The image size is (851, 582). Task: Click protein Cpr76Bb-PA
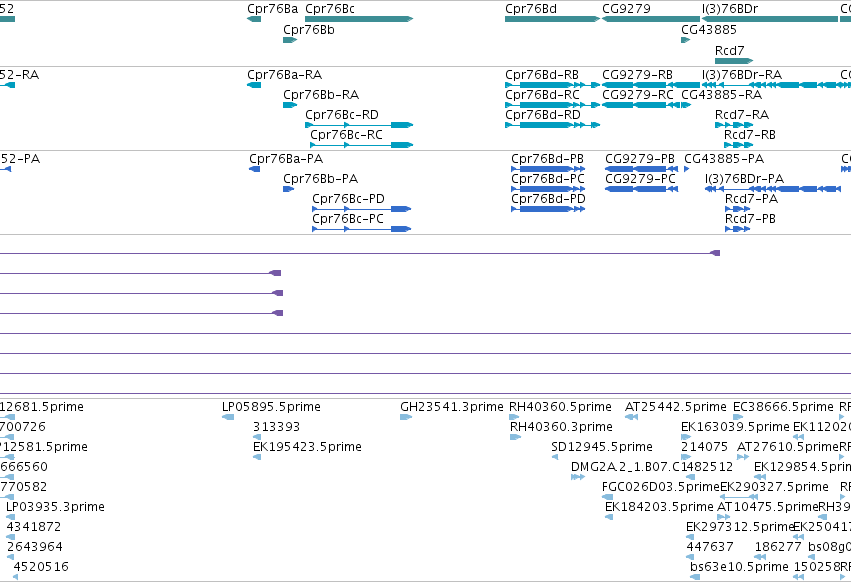[x=320, y=179]
